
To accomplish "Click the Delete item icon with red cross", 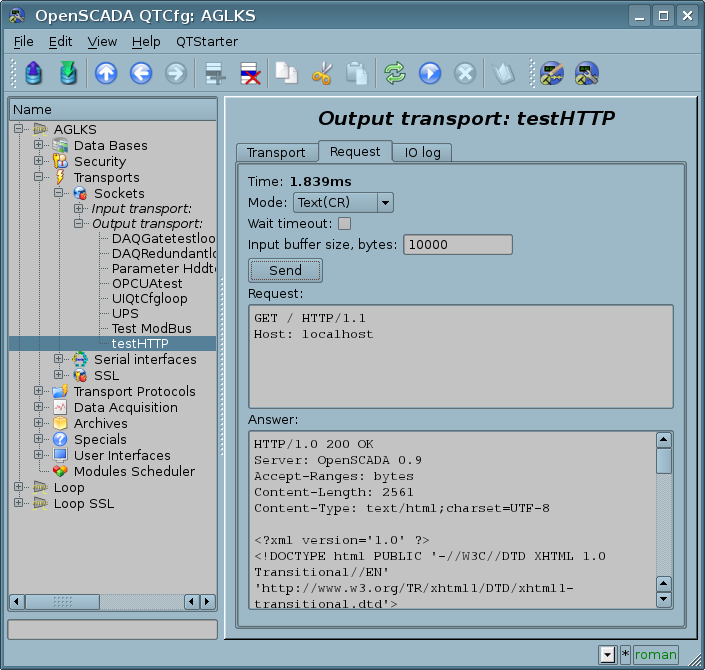I will coord(249,73).
